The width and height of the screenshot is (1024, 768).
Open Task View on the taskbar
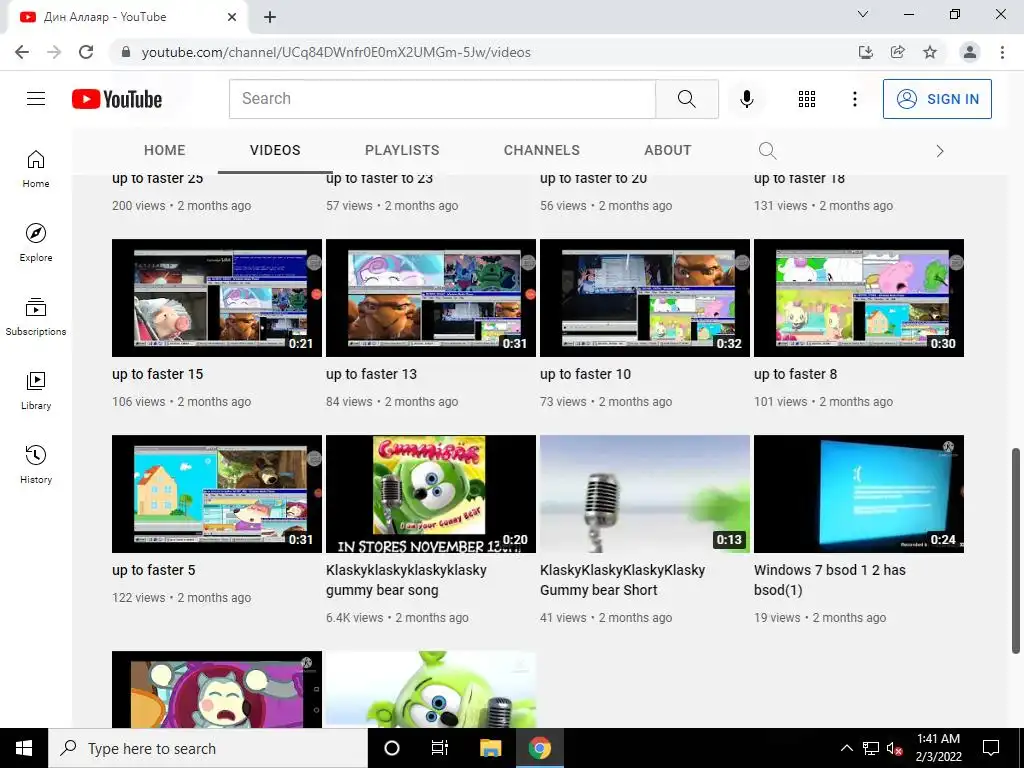(x=440, y=748)
